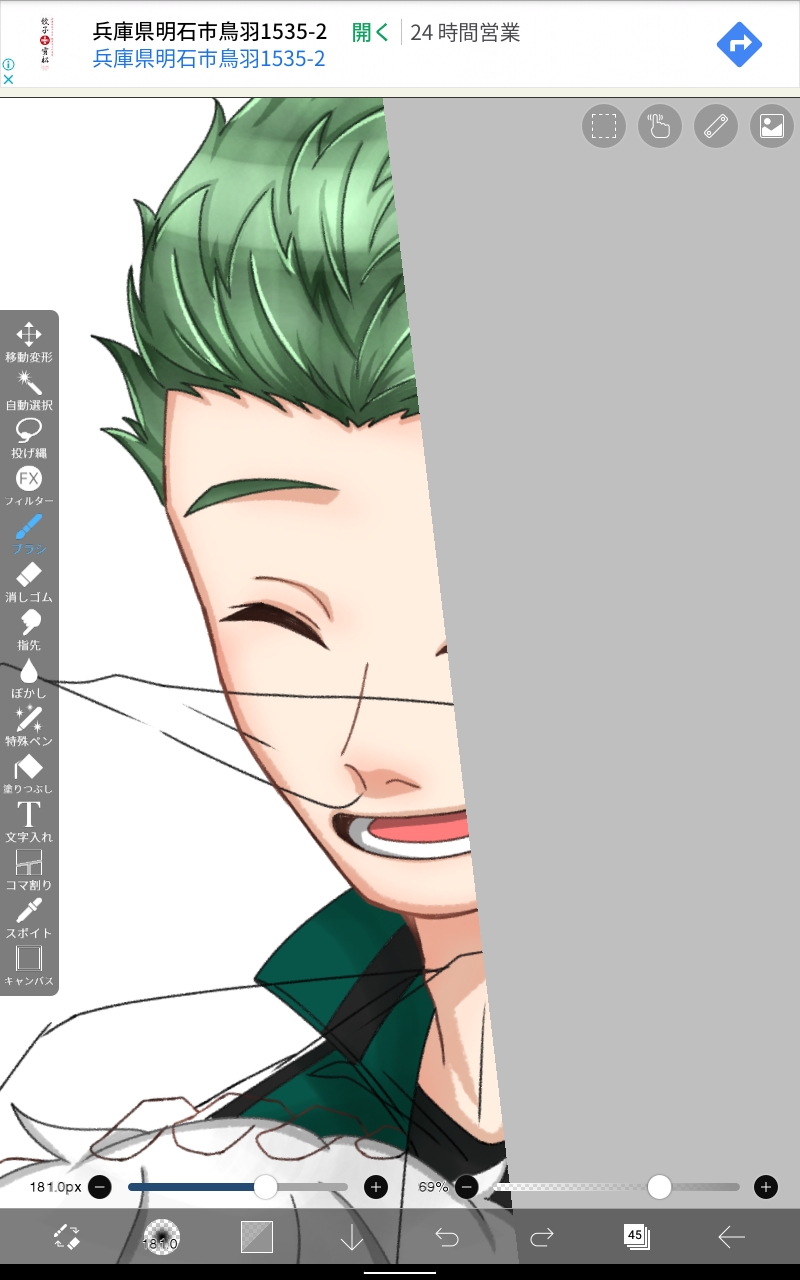
Task: Select the スポイト eyedropper tool
Action: click(29, 918)
